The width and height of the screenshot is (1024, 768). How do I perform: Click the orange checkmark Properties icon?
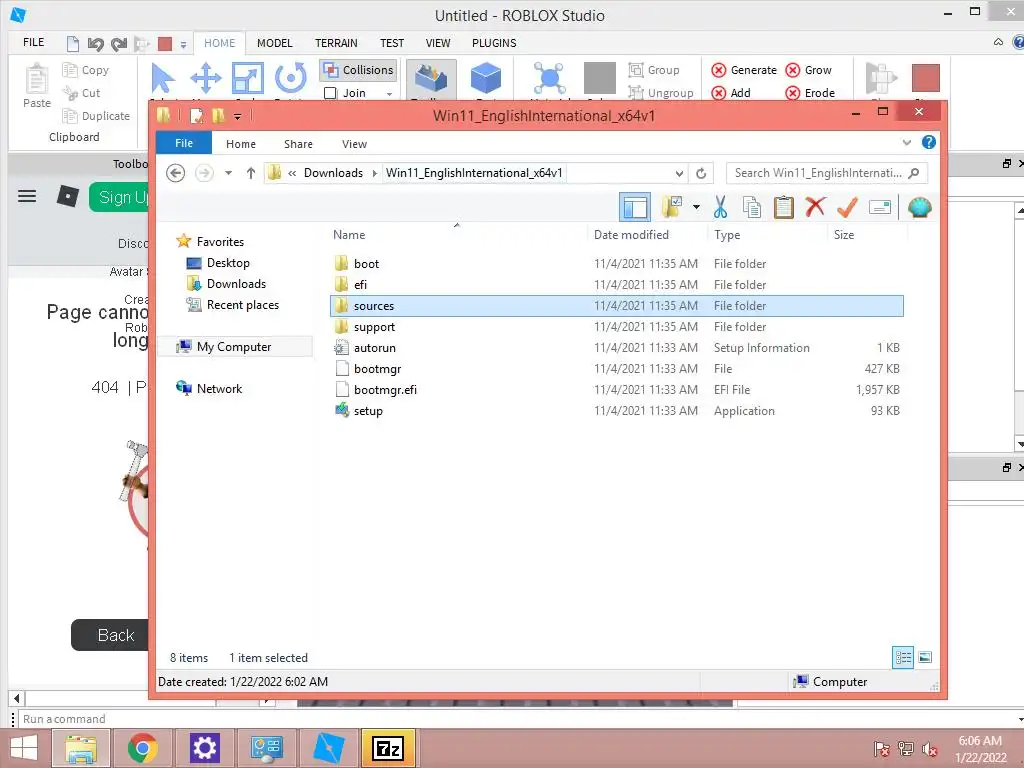tap(847, 207)
